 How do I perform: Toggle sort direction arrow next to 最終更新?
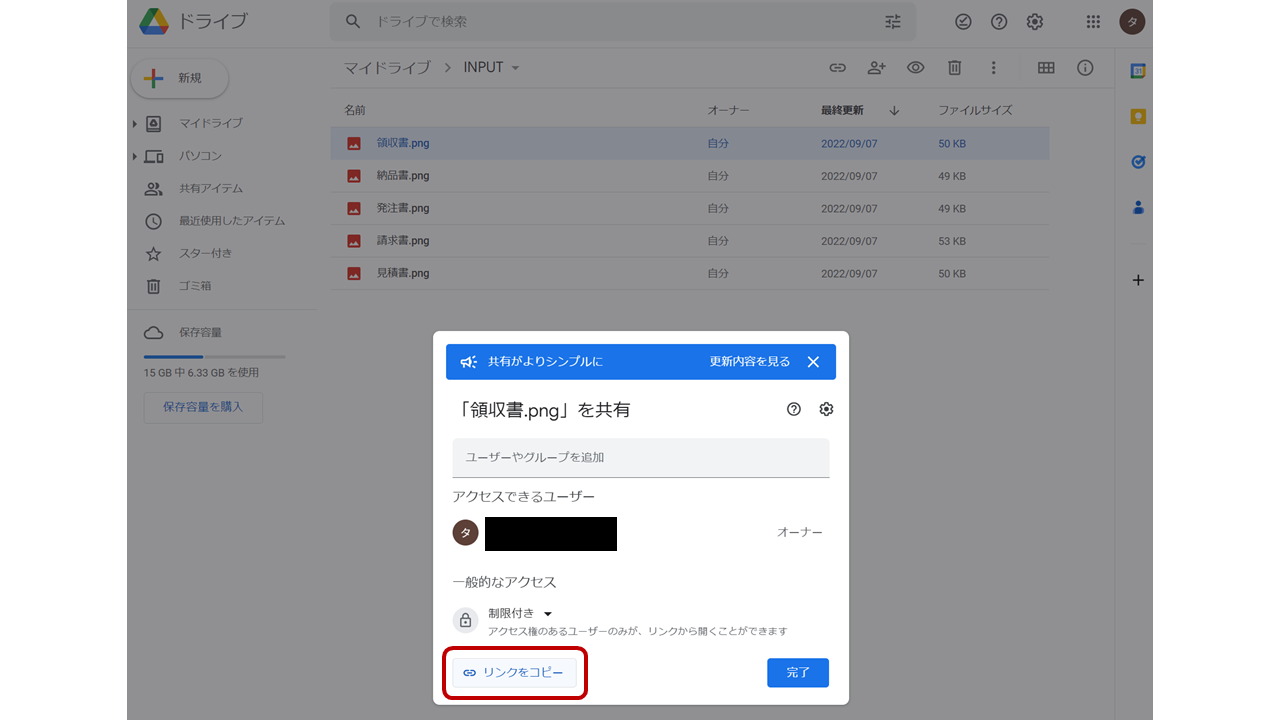(894, 111)
